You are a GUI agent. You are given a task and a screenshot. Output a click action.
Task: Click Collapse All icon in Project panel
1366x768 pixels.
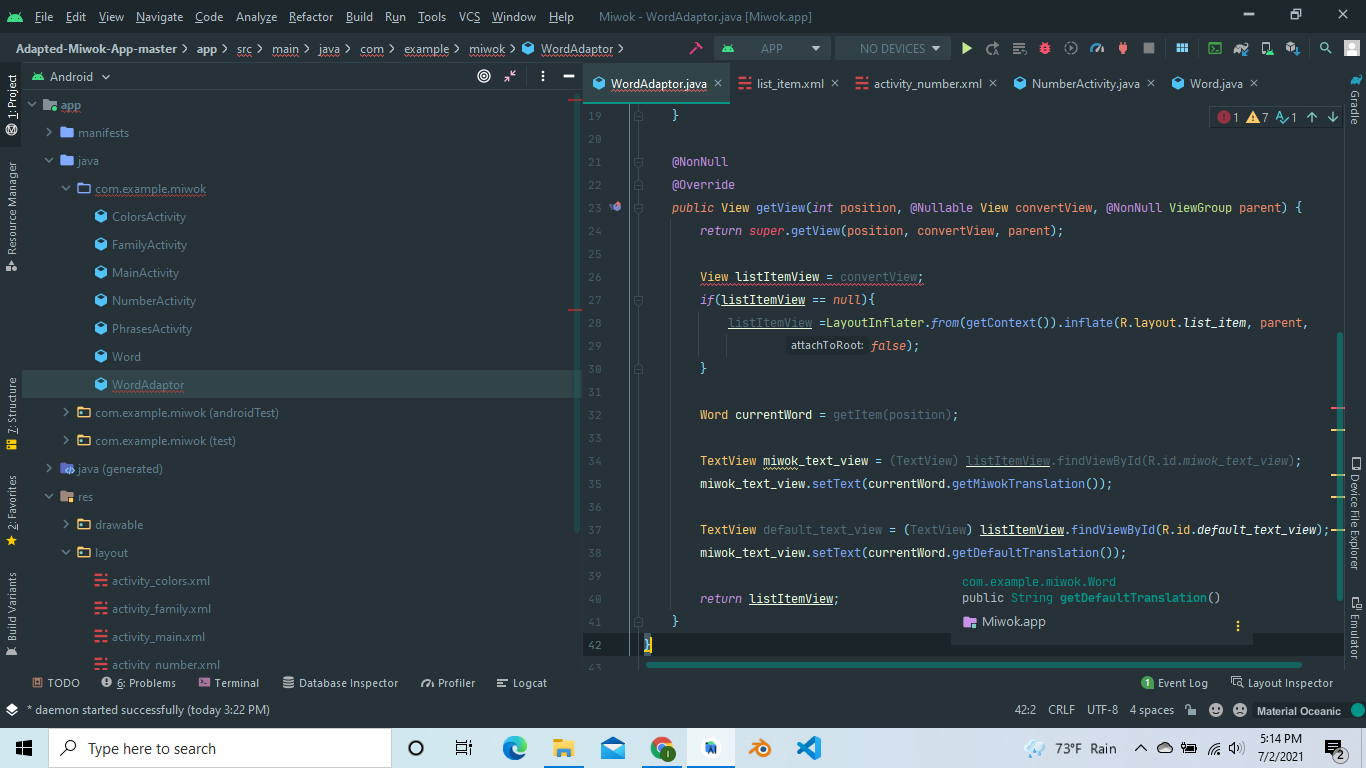[510, 76]
